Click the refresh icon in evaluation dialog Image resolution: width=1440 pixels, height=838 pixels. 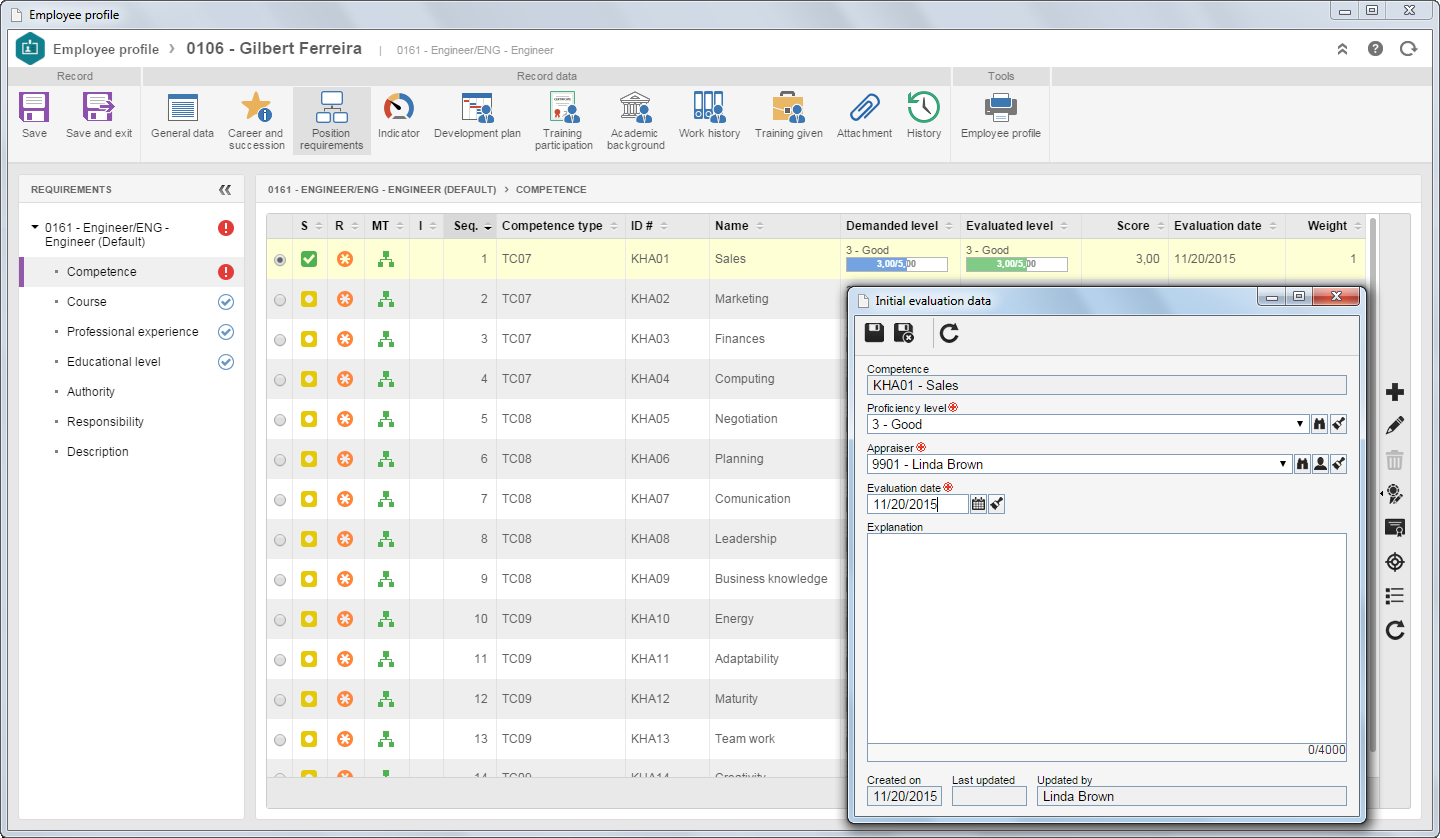(x=949, y=334)
